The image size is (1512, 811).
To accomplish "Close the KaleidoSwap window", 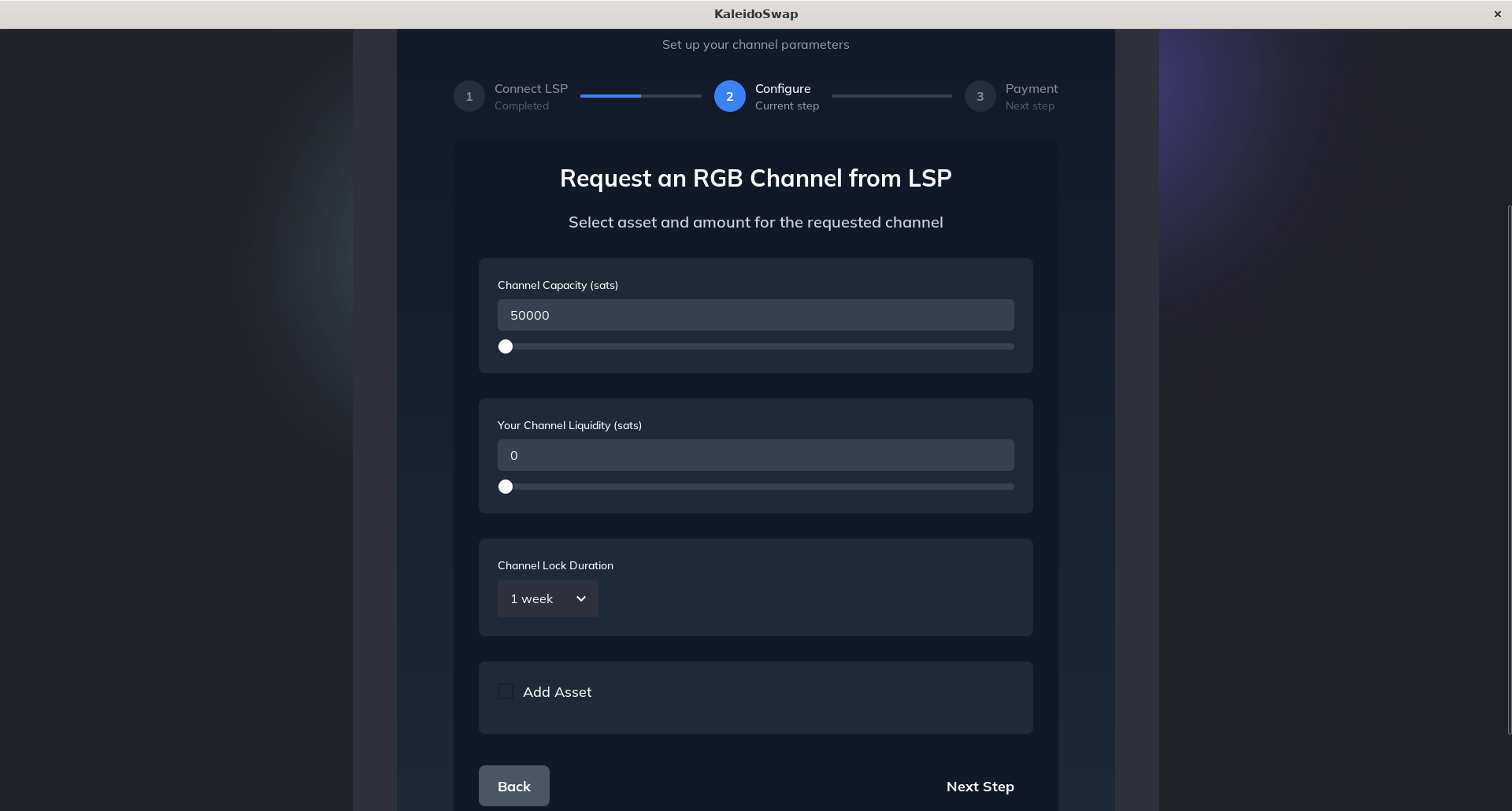I will 1496,13.
